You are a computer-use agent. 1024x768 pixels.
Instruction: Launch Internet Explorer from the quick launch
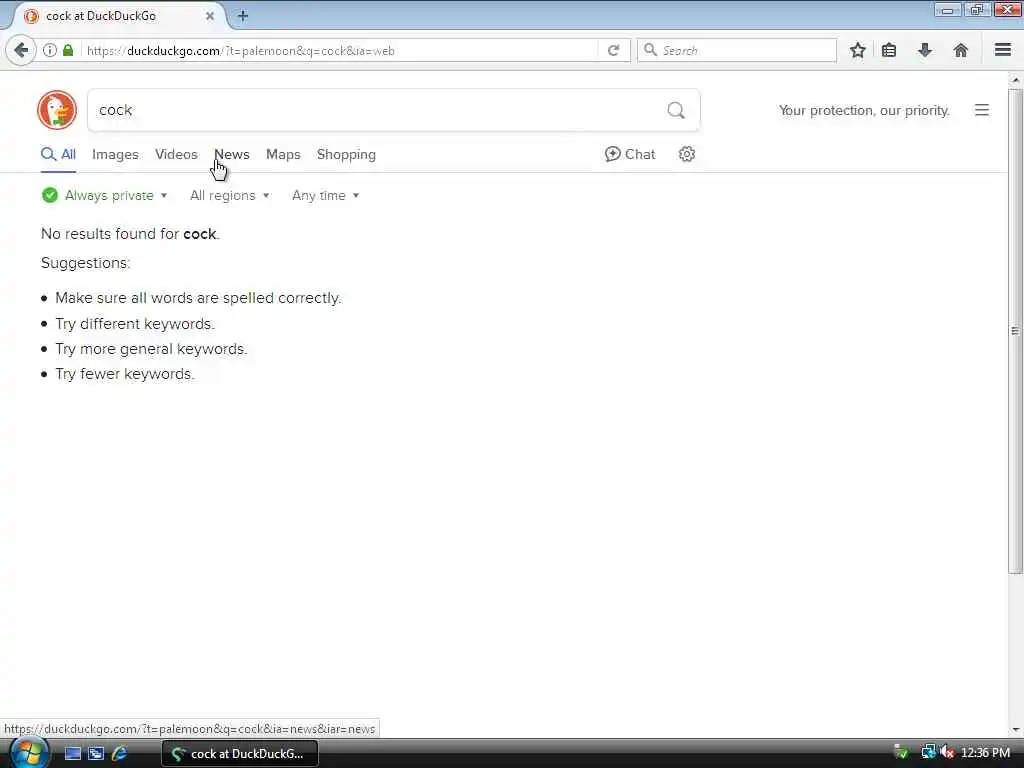pyautogui.click(x=120, y=754)
